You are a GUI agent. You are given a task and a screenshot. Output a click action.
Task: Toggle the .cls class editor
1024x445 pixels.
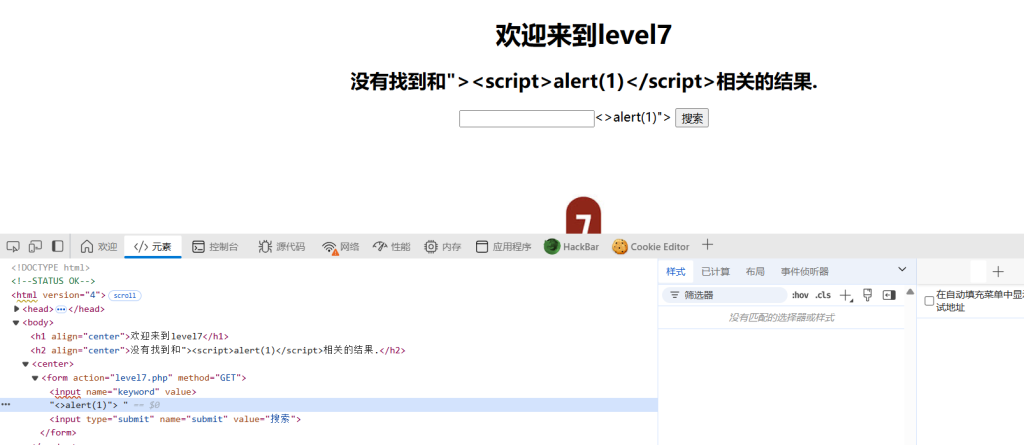[823, 295]
